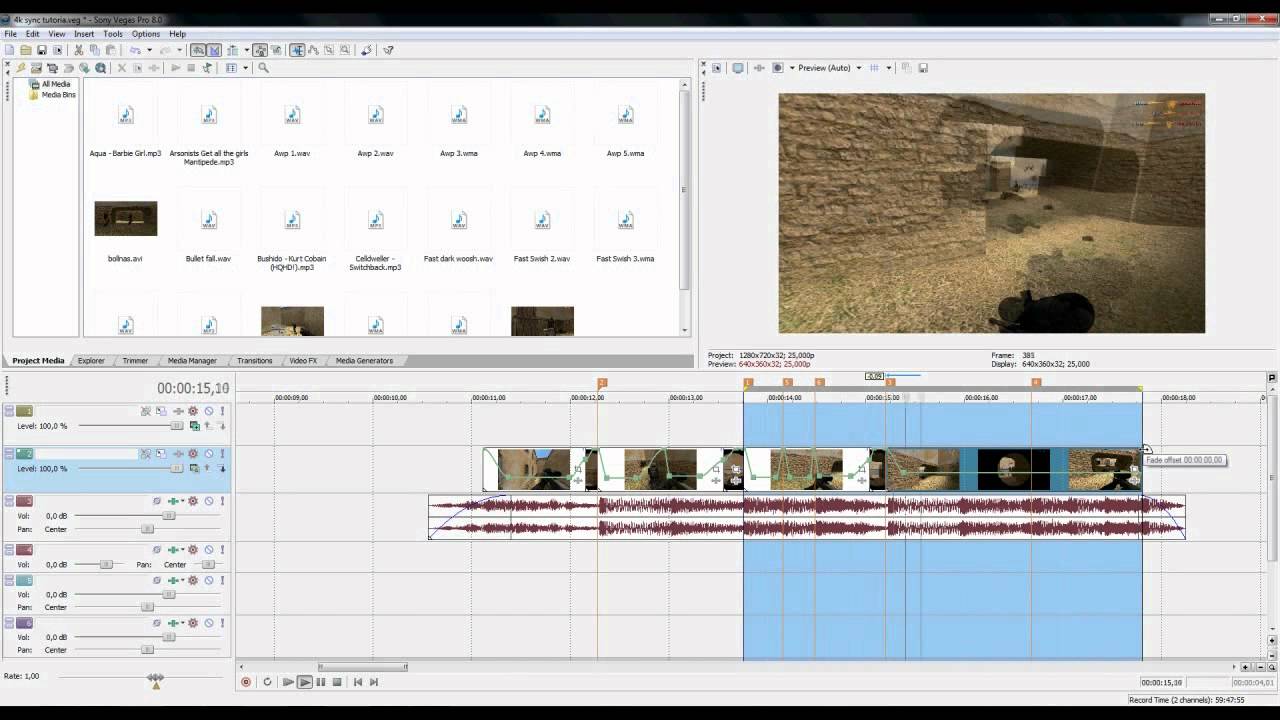This screenshot has height=720, width=1280.
Task: Toggle the Enable Snapping toolbar icon
Action: pos(198,50)
